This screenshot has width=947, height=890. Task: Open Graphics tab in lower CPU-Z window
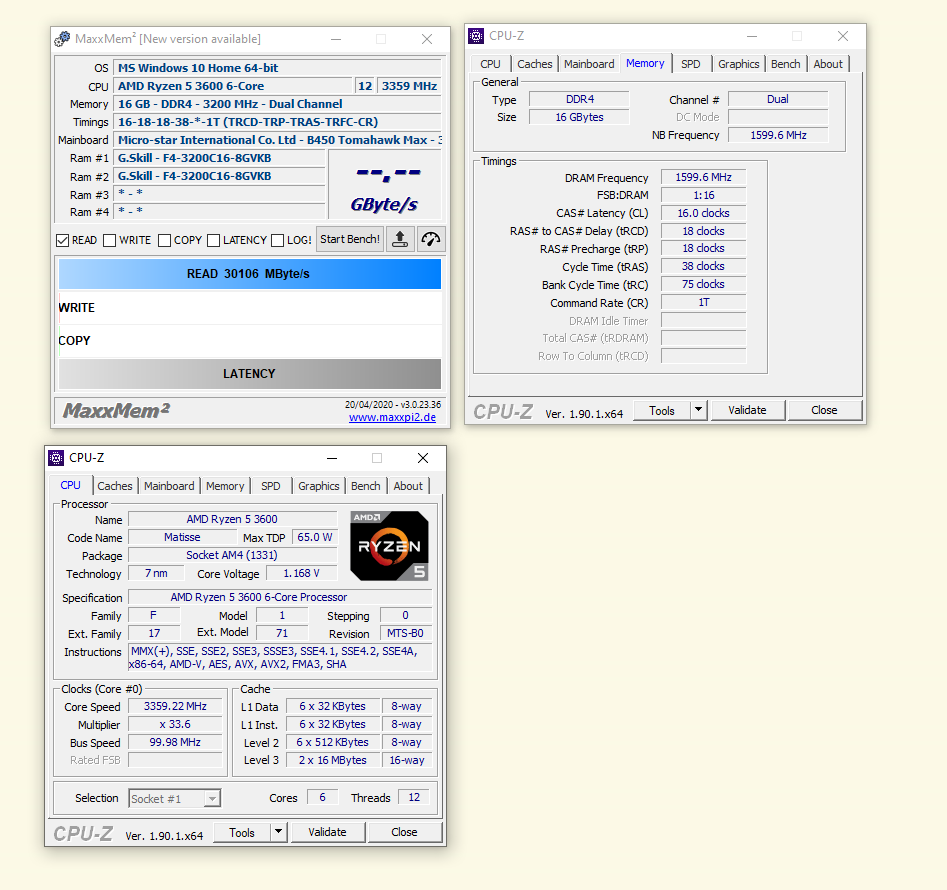[x=319, y=486]
